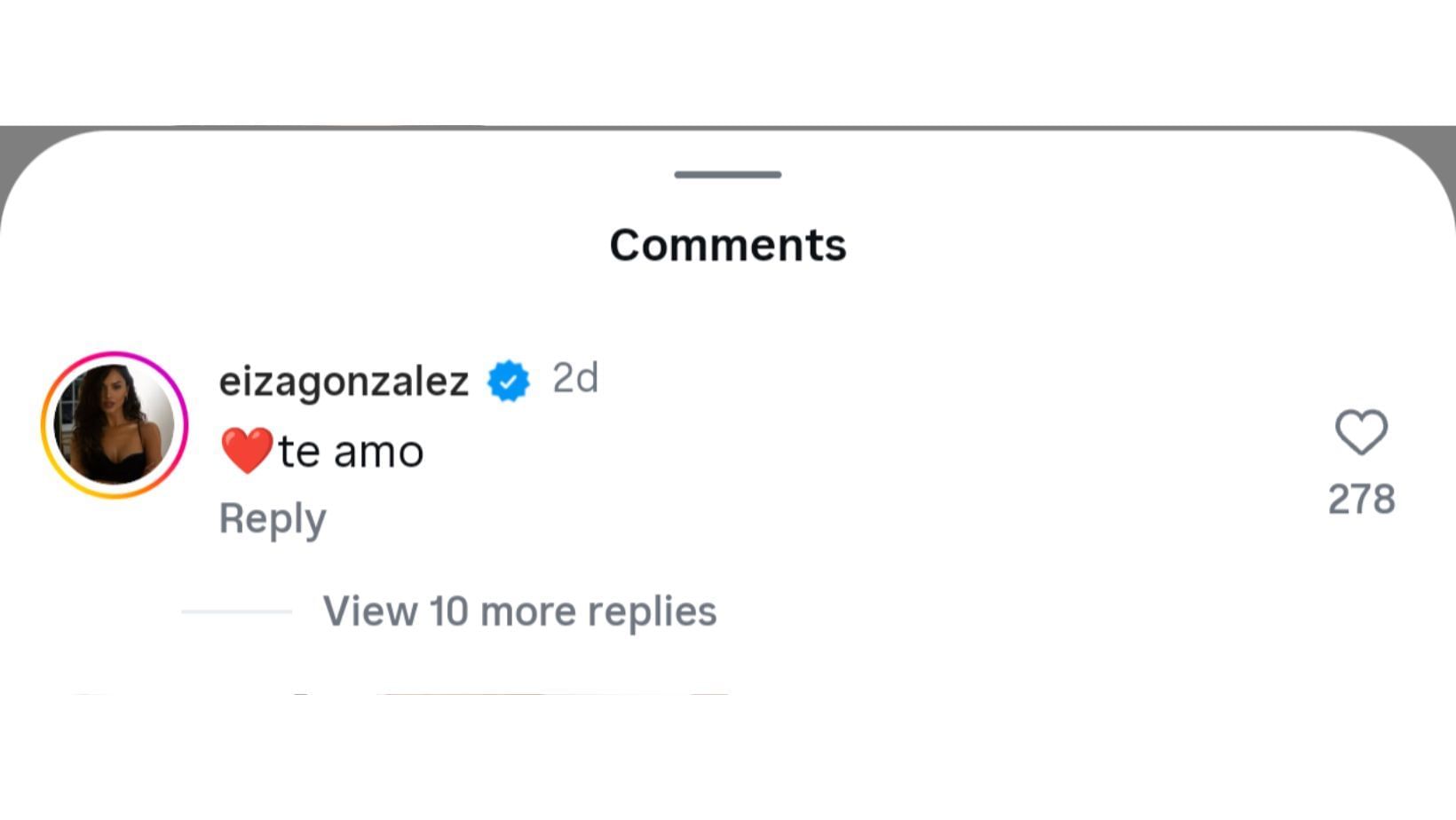
Task: Like the eizagonzalez comment with the heart outline
Action: pos(1361,432)
